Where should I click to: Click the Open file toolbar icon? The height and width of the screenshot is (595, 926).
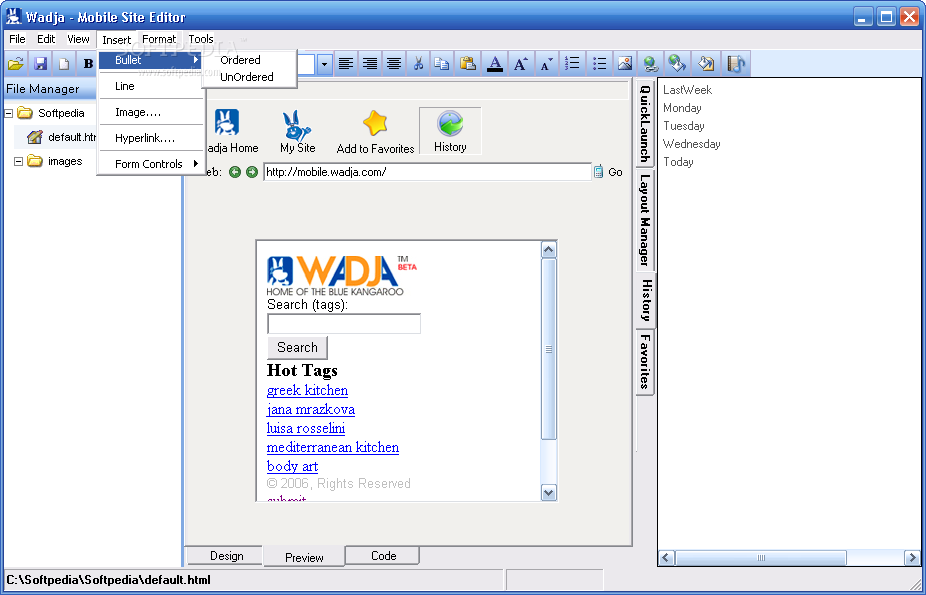click(16, 63)
